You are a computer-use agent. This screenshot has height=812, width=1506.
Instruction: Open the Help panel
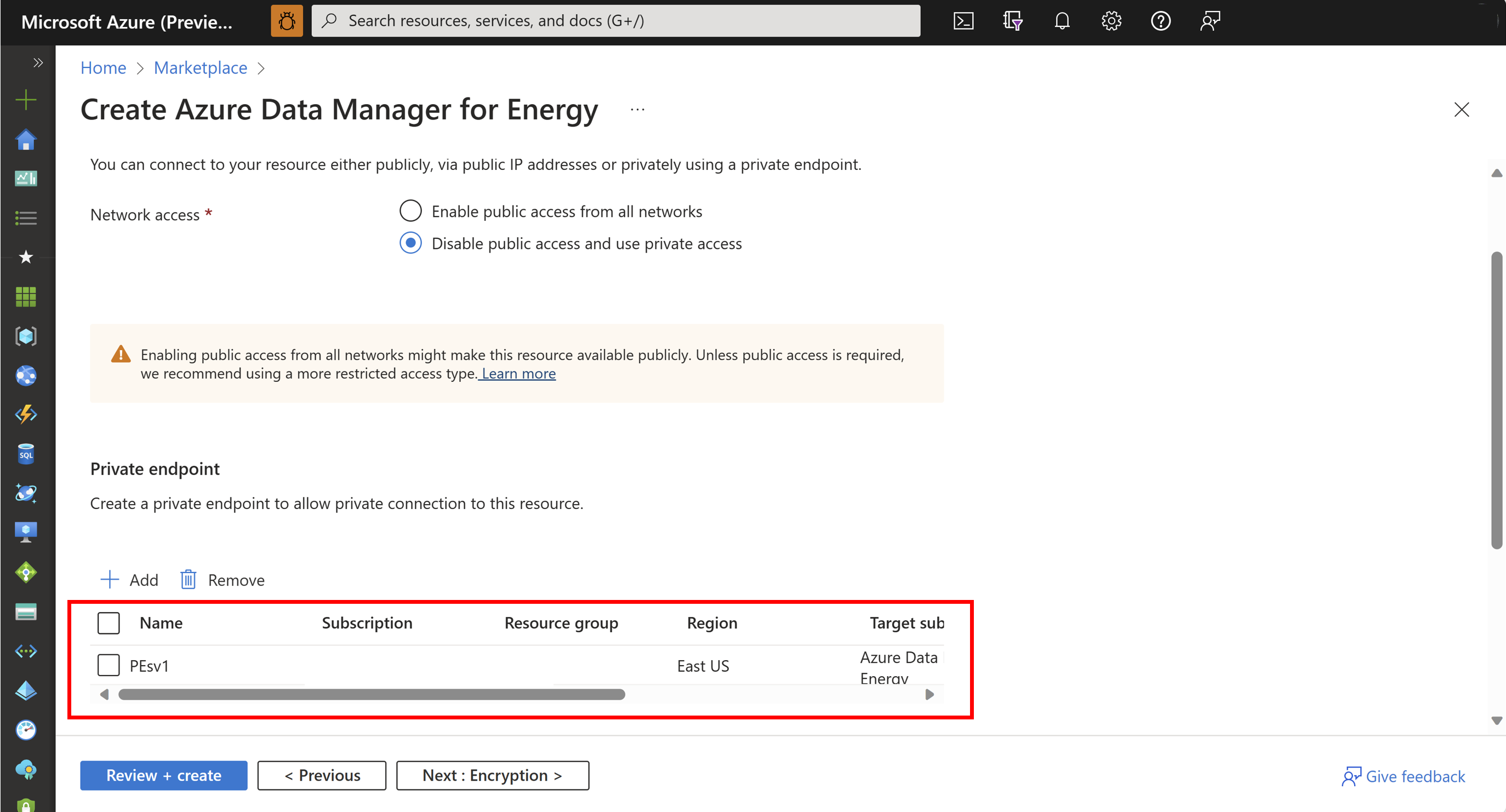(1160, 20)
